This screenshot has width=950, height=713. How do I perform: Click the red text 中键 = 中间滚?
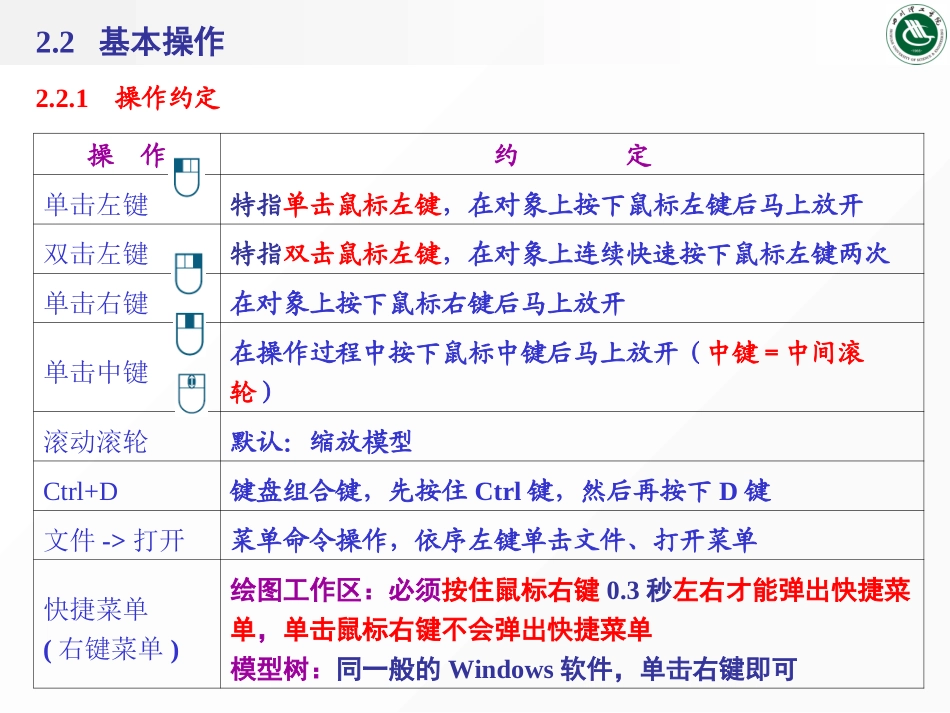(786, 352)
